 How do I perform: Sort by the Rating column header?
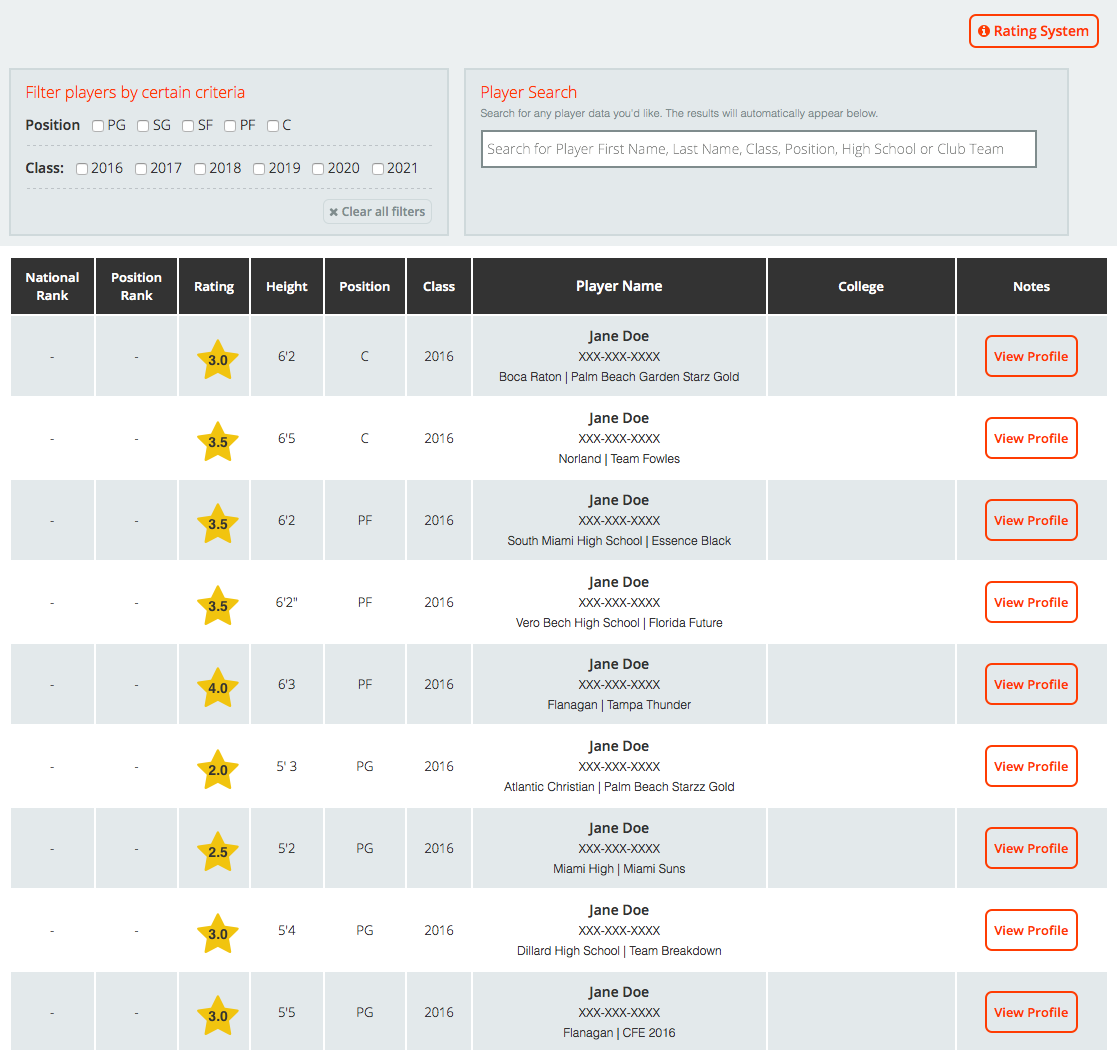[214, 286]
